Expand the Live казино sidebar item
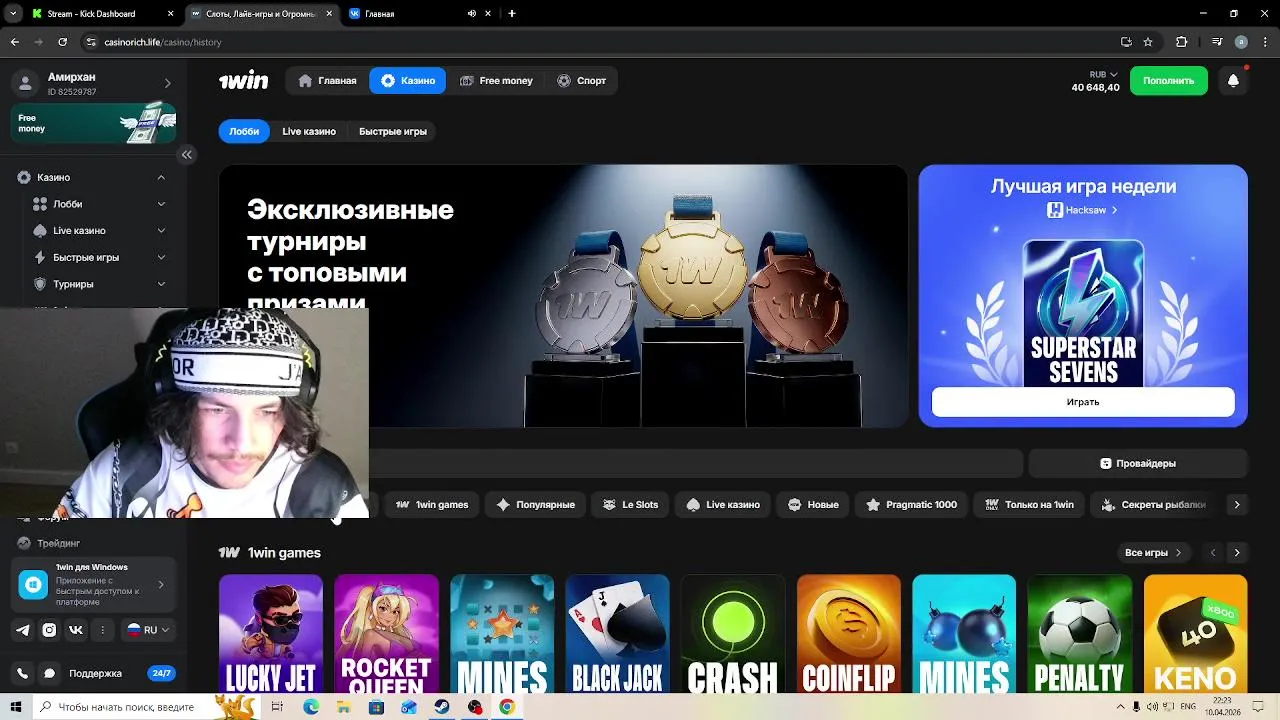This screenshot has height=720, width=1280. [161, 231]
